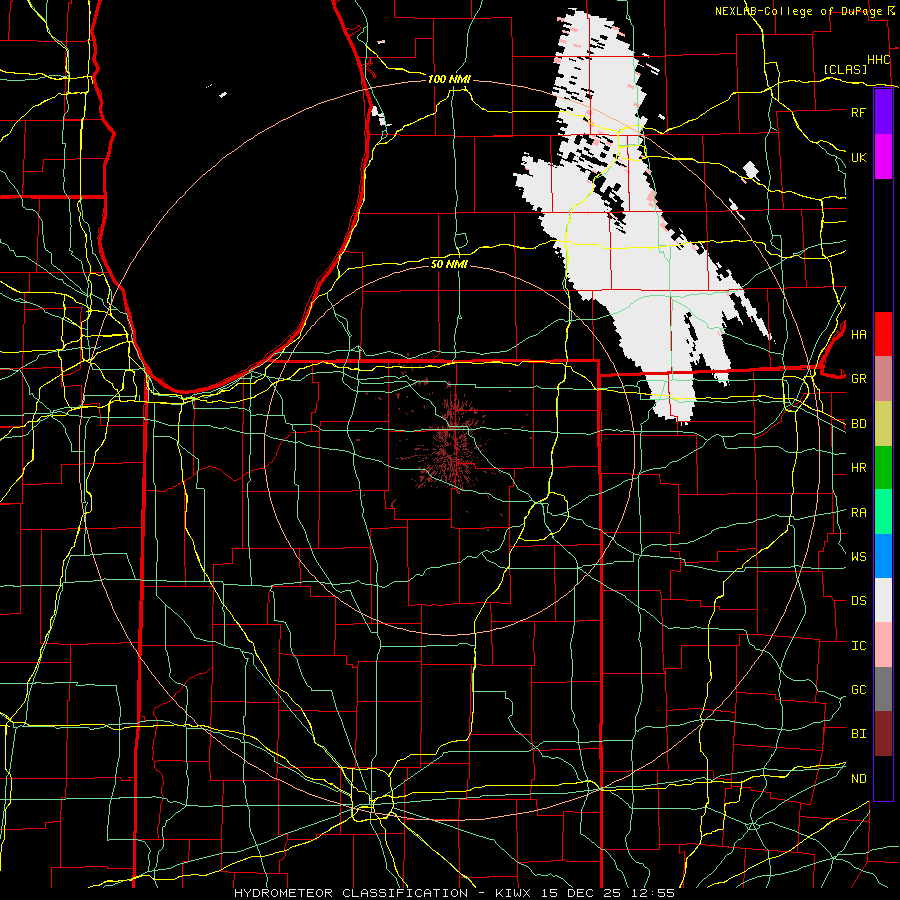This screenshot has width=900, height=900.
Task: Click the ND legend label text
Action: click(x=859, y=779)
